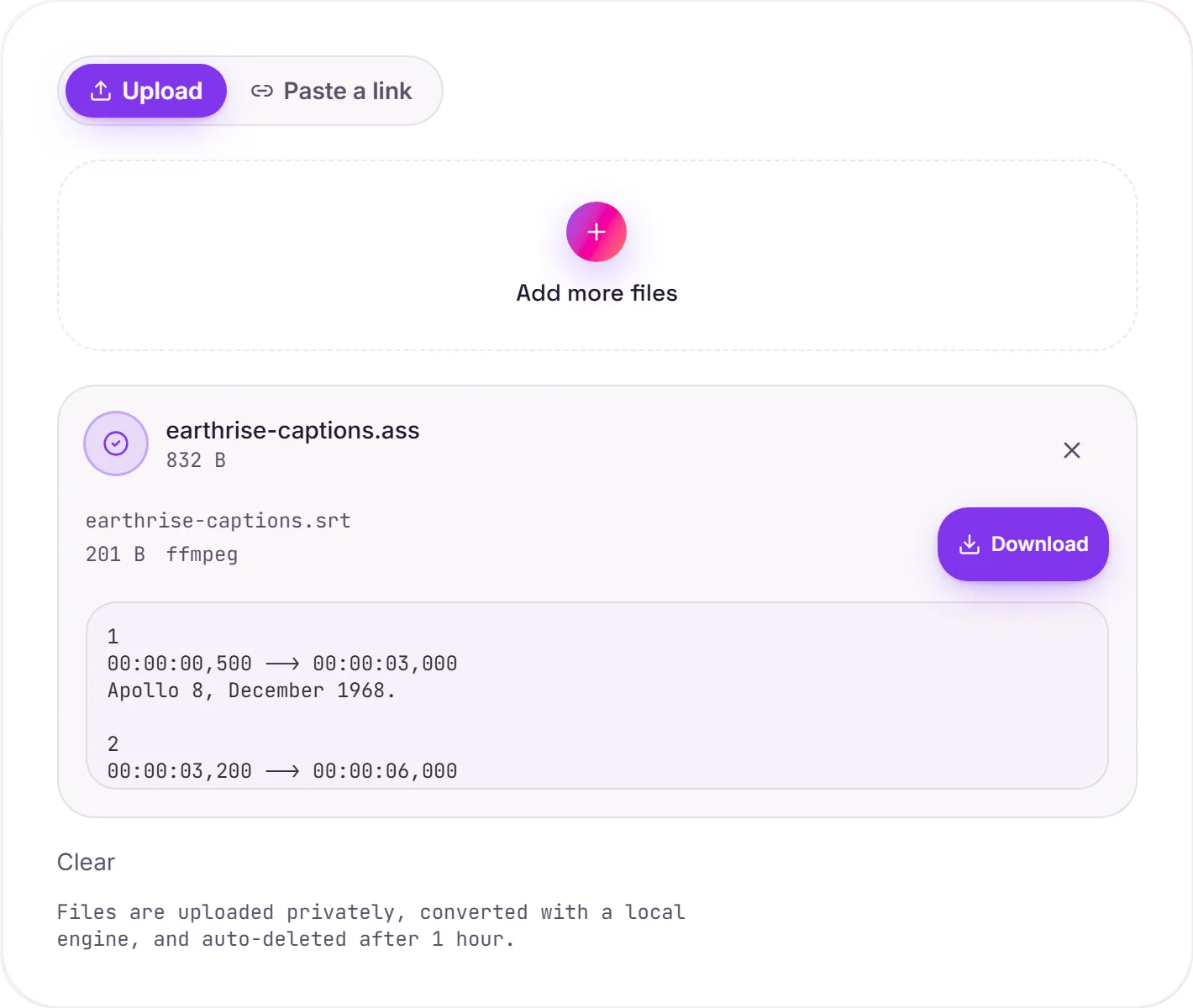Select the Upload tab

pyautogui.click(x=146, y=91)
